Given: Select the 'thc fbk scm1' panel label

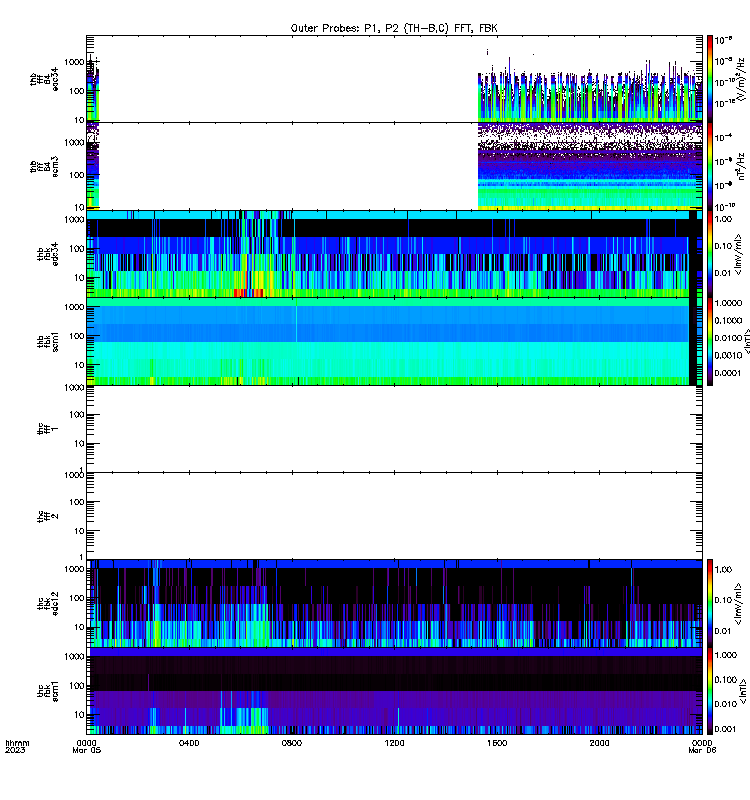Looking at the screenshot, I should click(47, 691).
